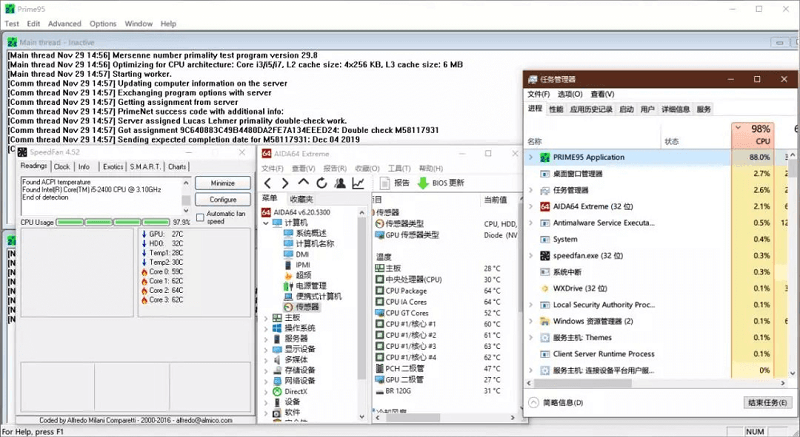Click the AIDA64 back navigation arrow

tap(268, 183)
